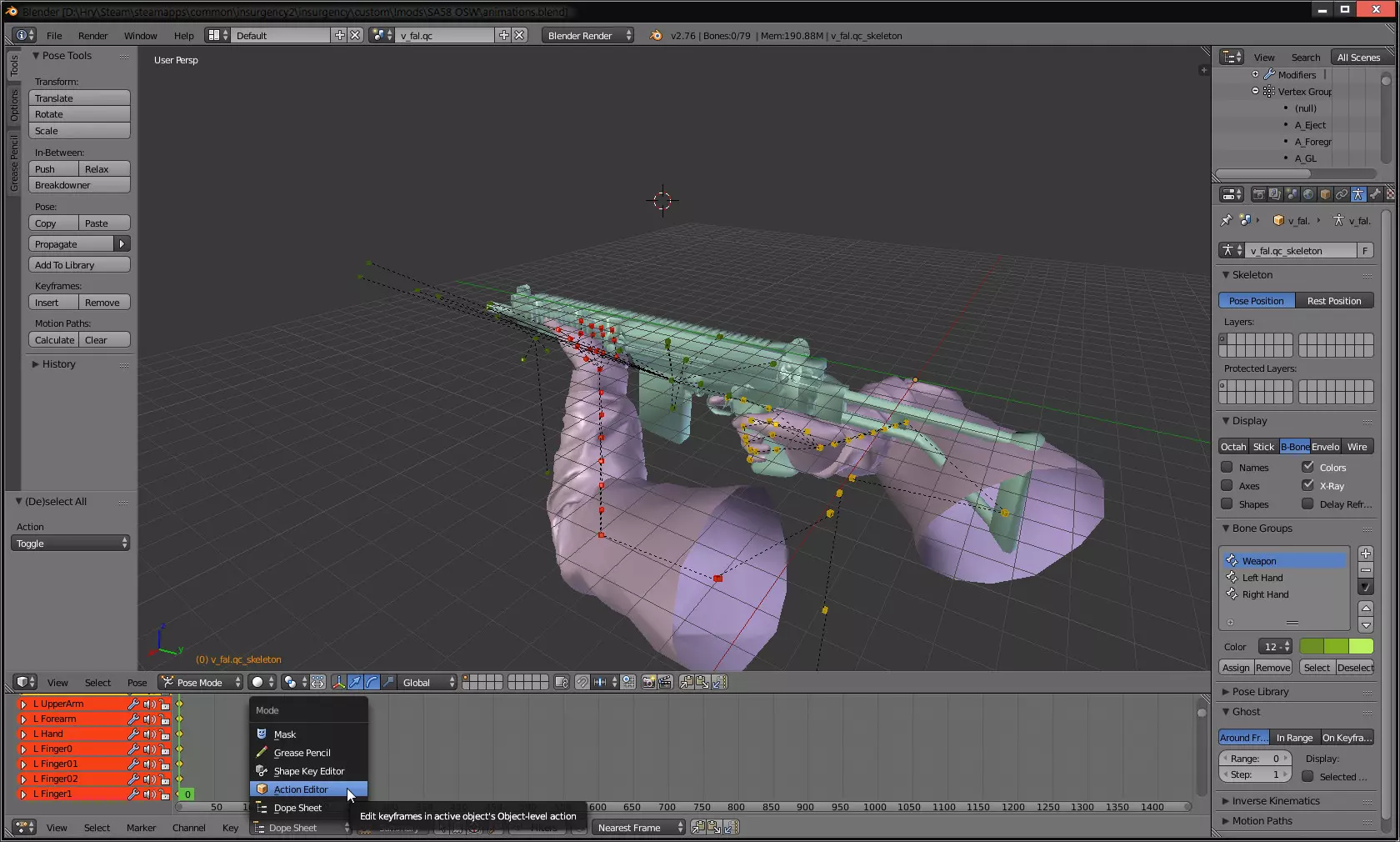Screen dimensions: 1400x842
Task: Click the green bone group color swatch
Action: click(1336, 647)
